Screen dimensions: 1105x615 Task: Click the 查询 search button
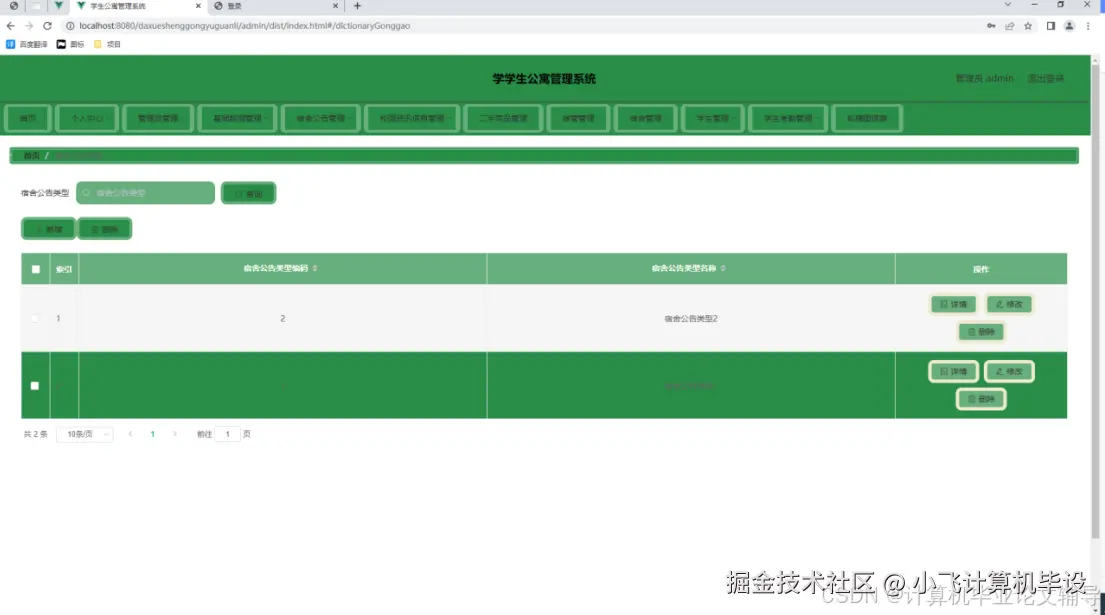(x=248, y=193)
